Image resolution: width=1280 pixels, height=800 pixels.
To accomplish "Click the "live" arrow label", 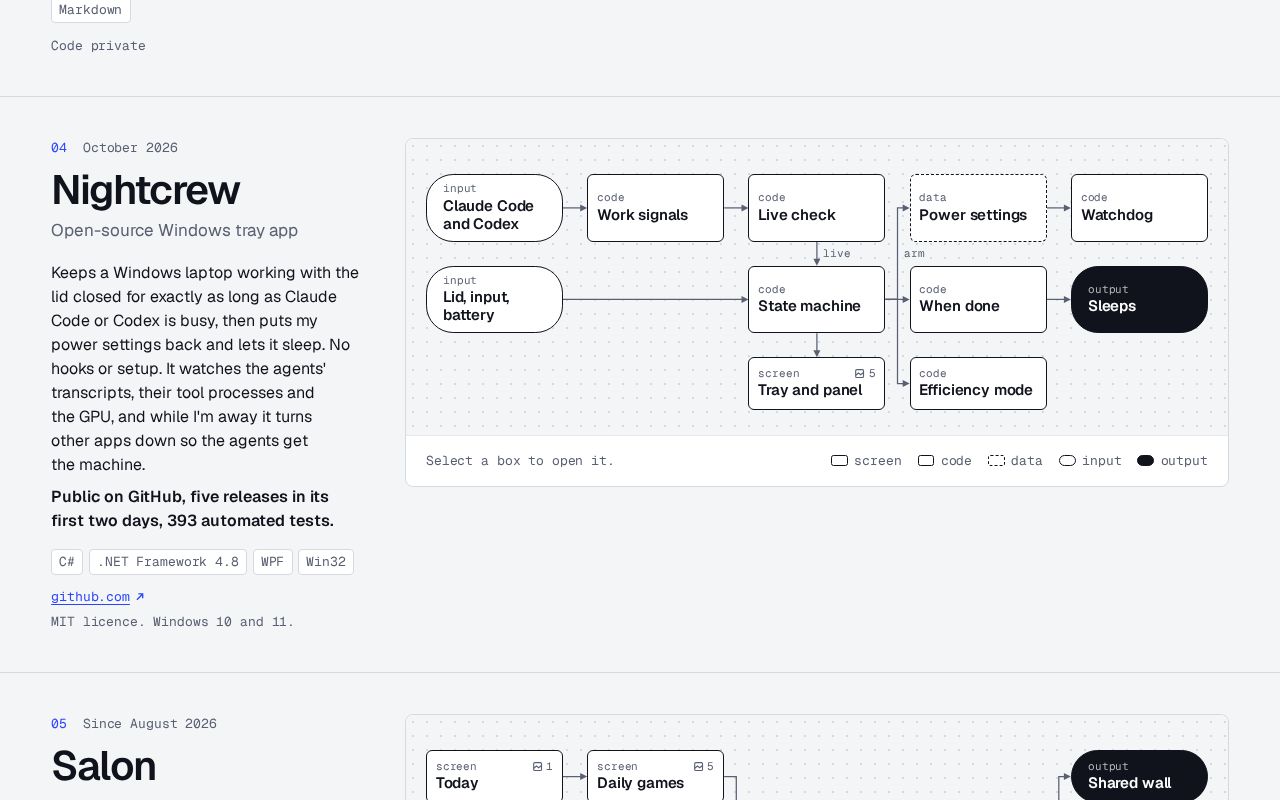I will (837, 254).
